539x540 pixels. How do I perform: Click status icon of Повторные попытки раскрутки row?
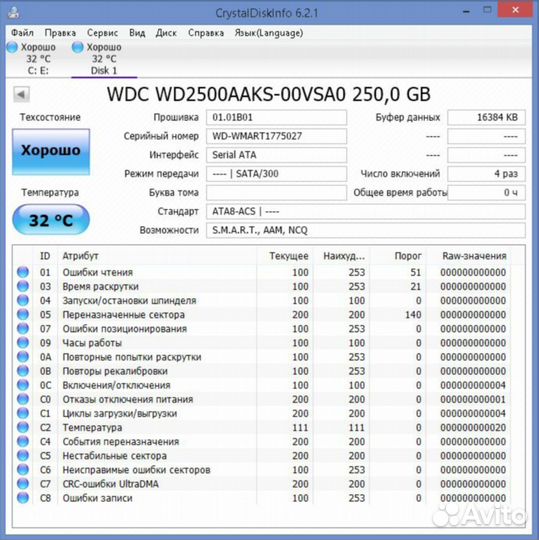tap(23, 357)
